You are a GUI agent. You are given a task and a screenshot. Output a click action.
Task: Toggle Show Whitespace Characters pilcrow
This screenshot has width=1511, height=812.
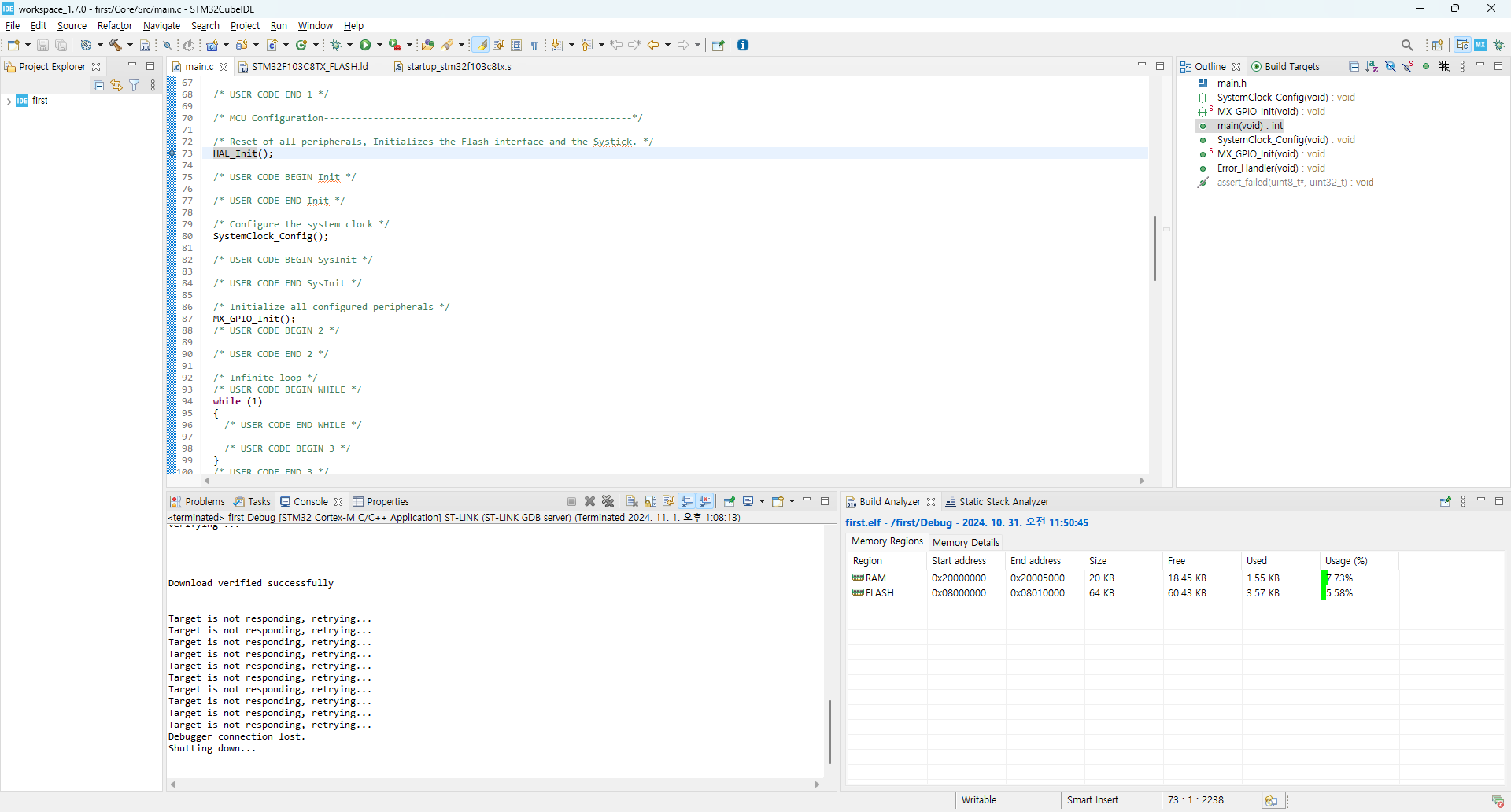click(534, 45)
